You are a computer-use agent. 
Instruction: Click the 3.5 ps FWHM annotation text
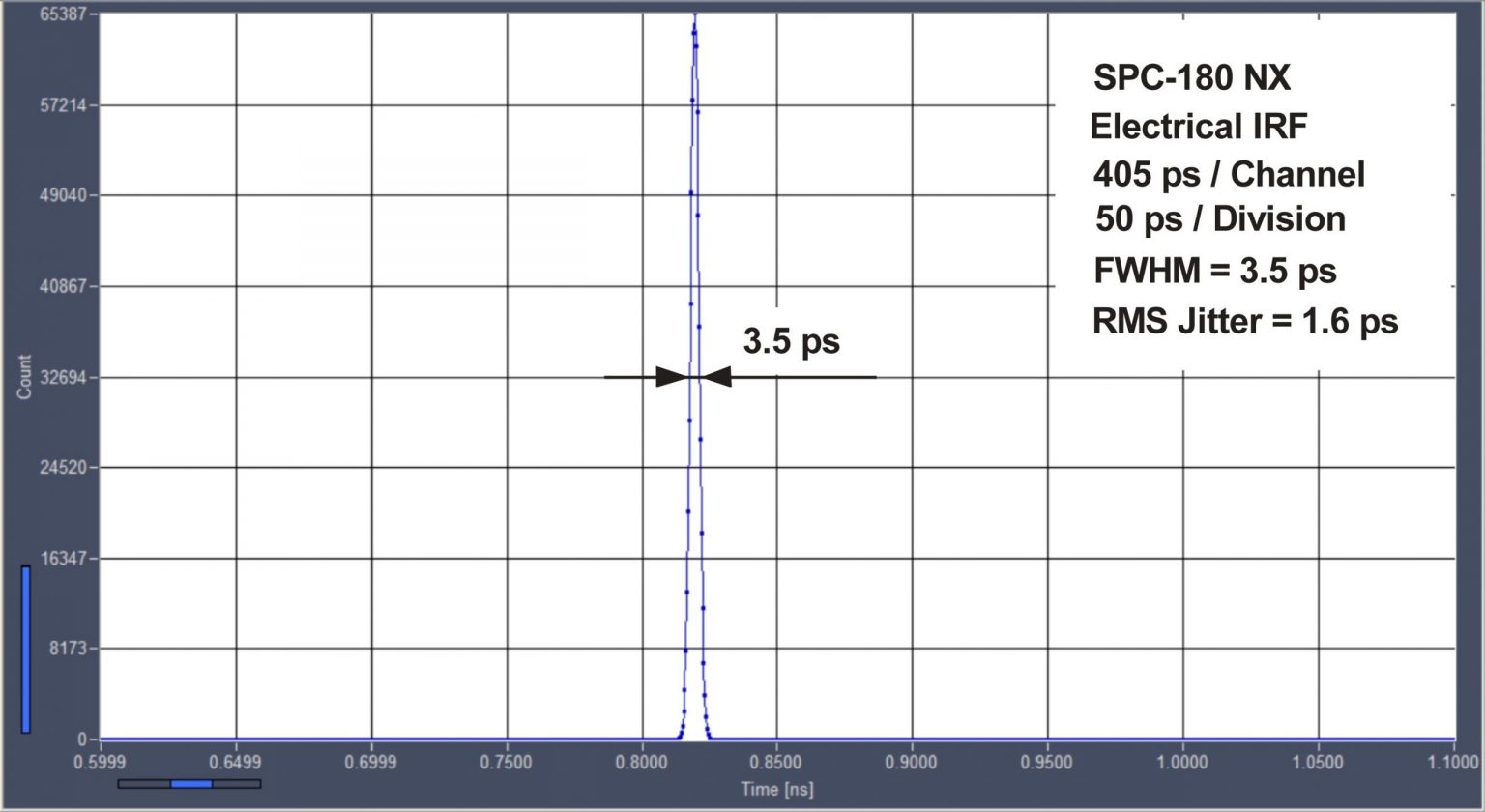pos(791,341)
